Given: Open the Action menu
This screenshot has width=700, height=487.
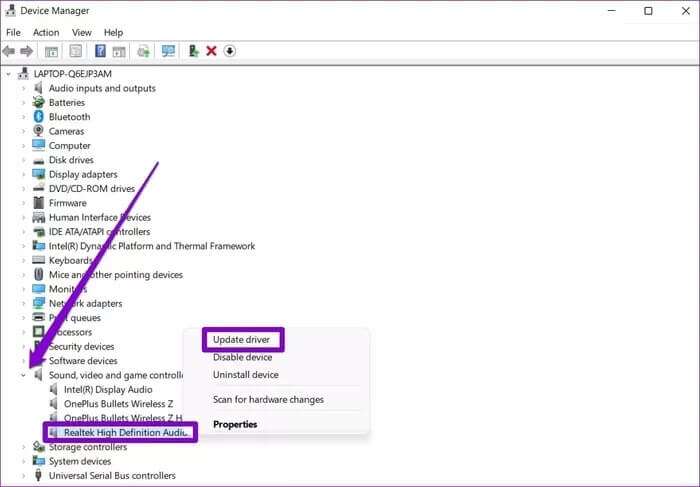Looking at the screenshot, I should [x=46, y=33].
